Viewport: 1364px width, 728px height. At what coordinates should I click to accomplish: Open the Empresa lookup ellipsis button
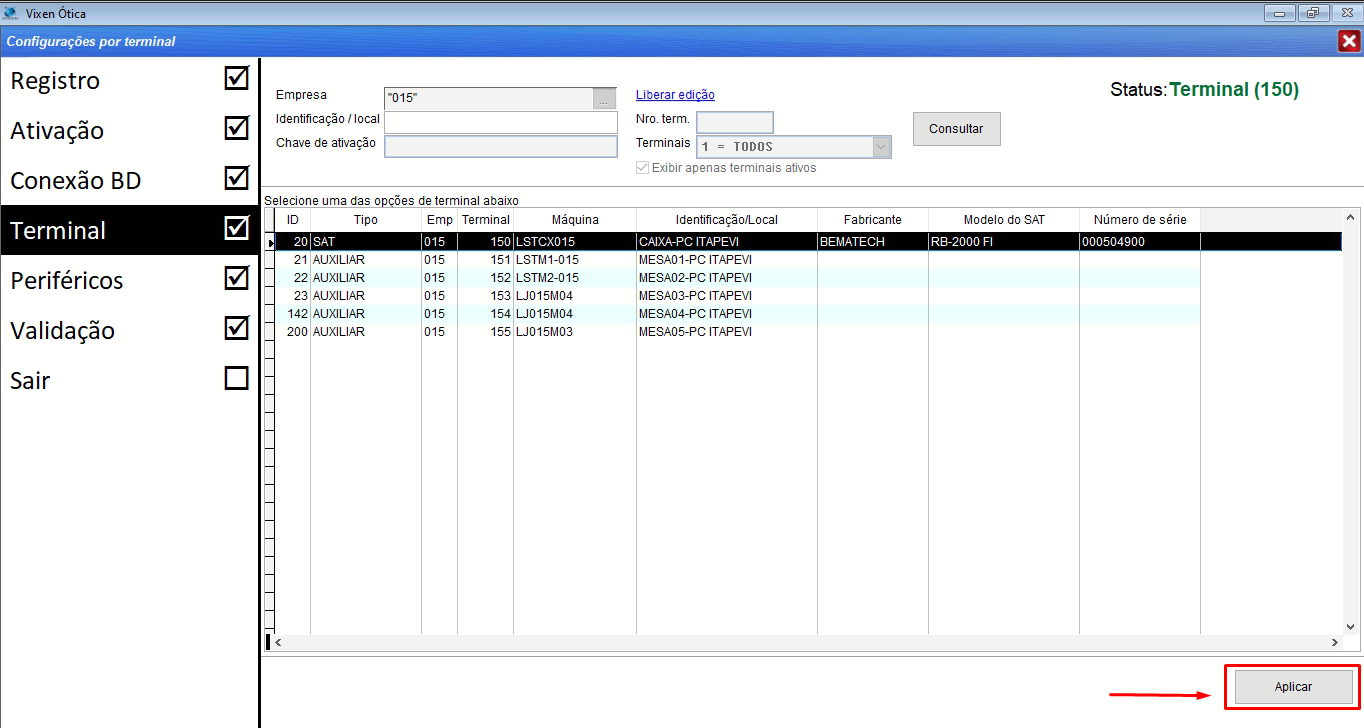click(x=604, y=98)
